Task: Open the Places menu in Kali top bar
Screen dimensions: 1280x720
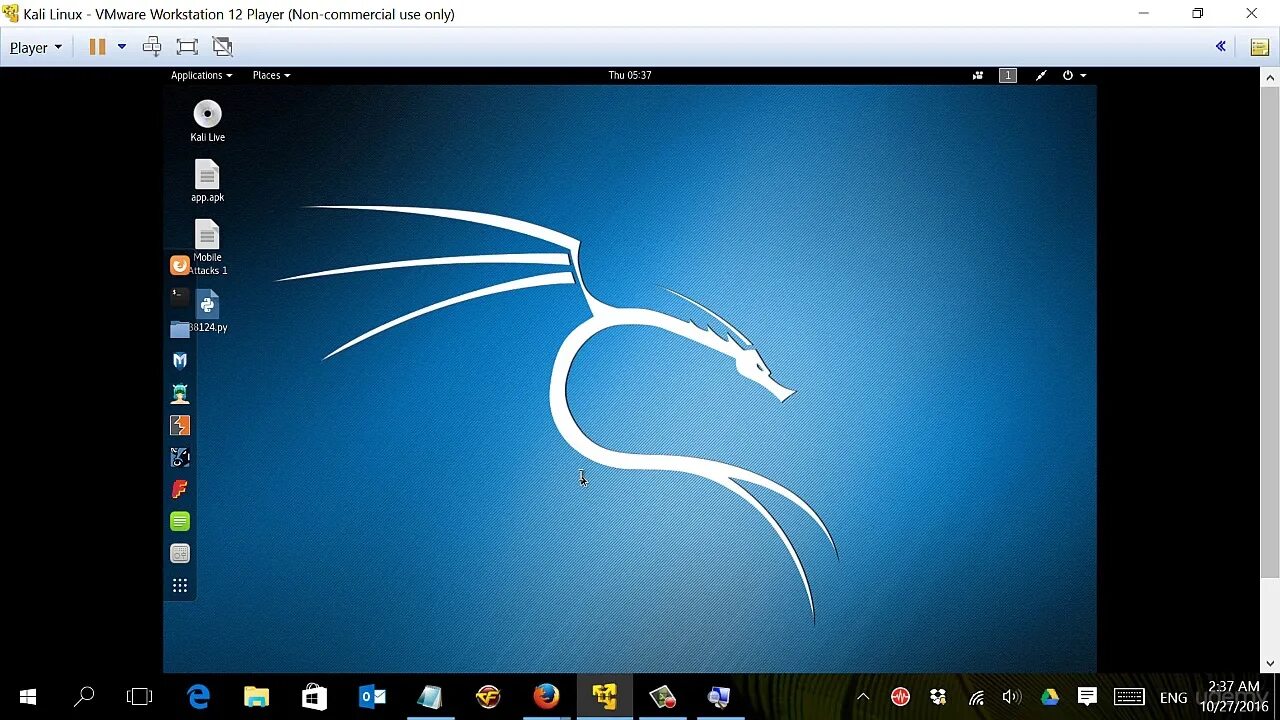Action: 271,75
